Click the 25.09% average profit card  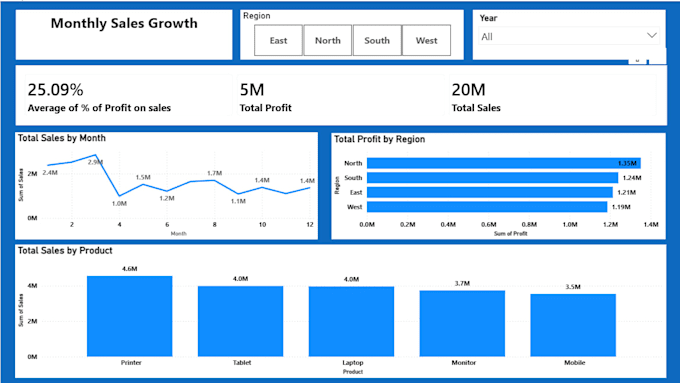129,96
